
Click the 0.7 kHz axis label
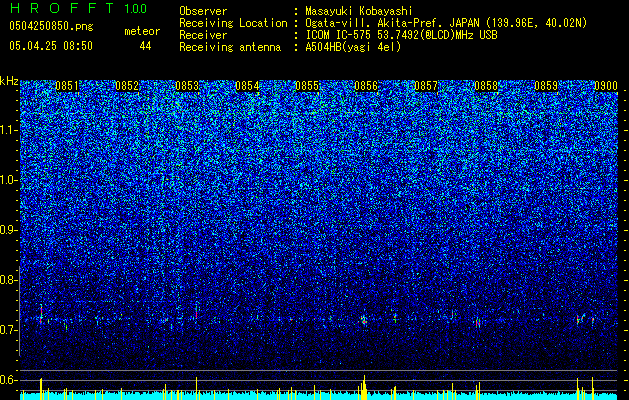pyautogui.click(x=9, y=330)
